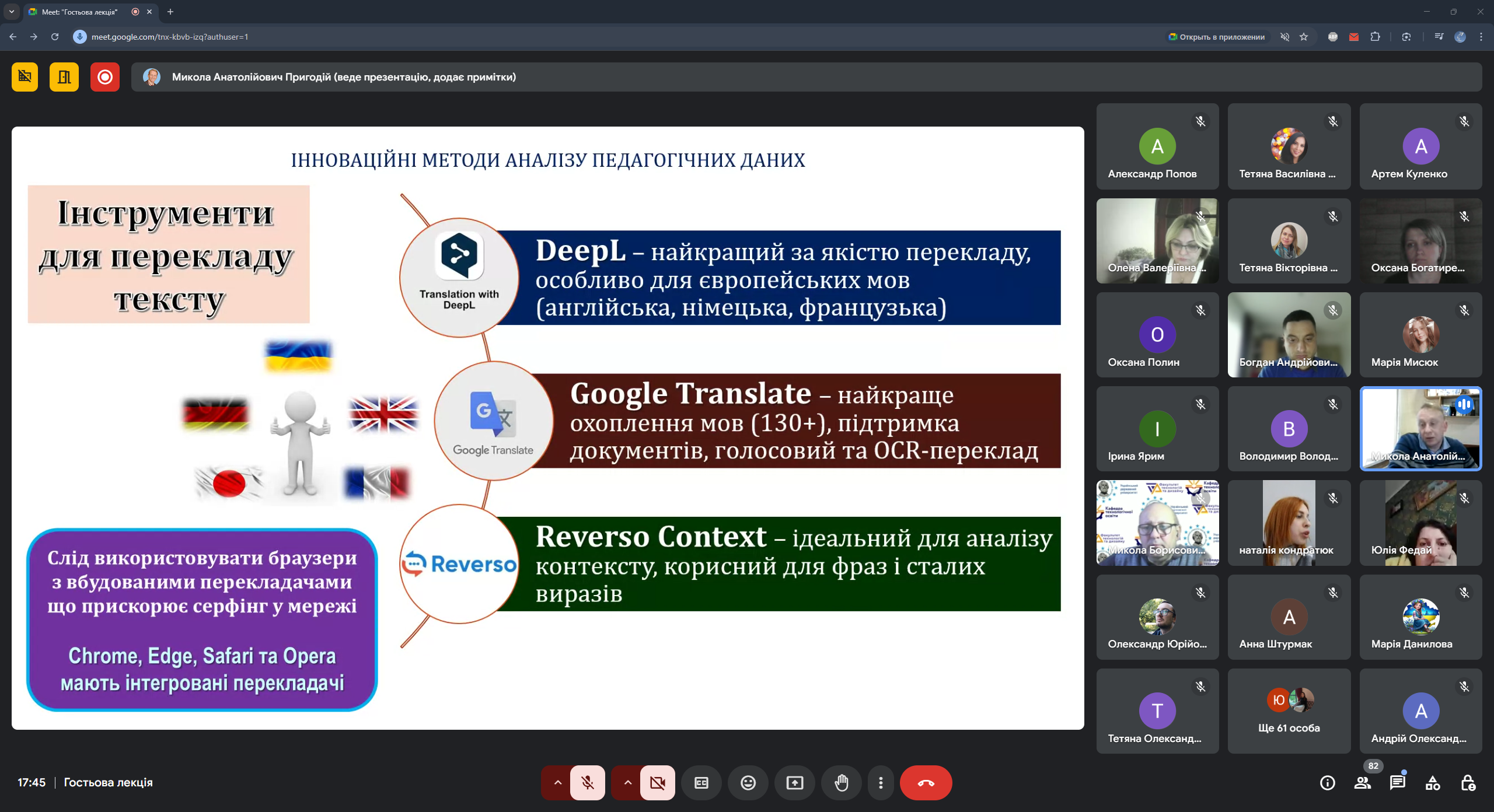Select the Олена Валеріївна video tile
This screenshot has width=1494, height=812.
click(1157, 241)
